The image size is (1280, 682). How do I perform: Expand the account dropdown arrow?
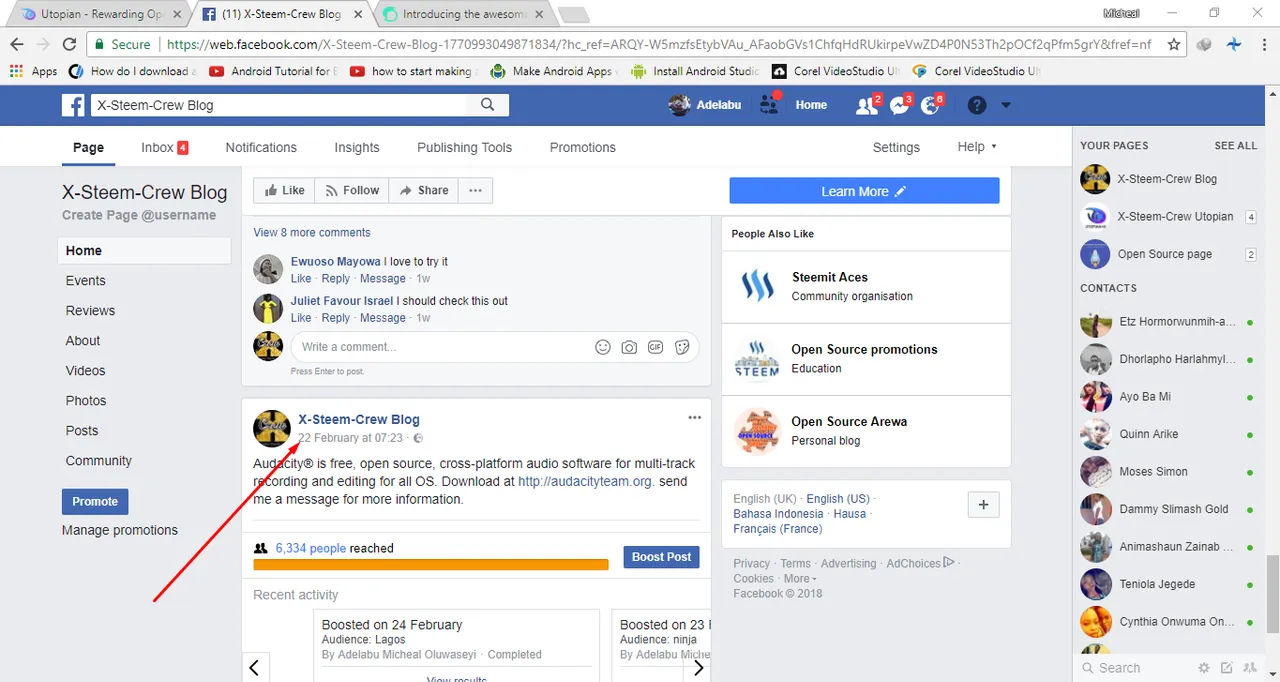tap(1006, 105)
